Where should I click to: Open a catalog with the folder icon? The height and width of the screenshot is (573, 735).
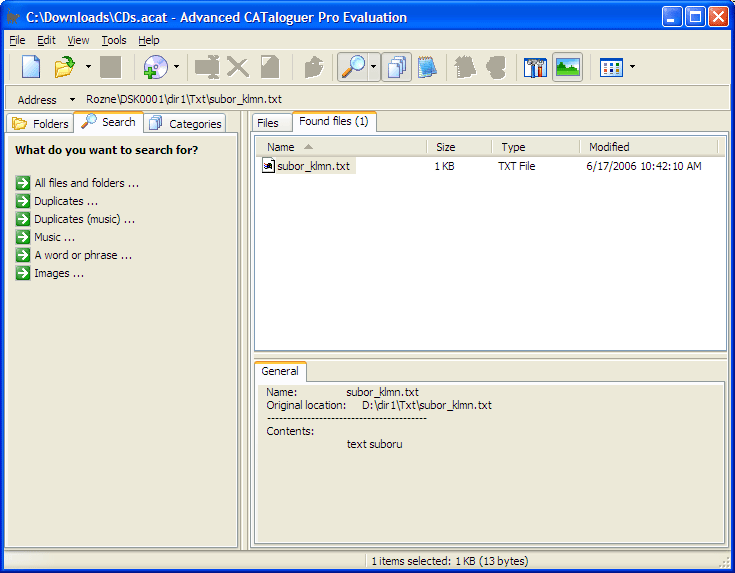click(65, 67)
